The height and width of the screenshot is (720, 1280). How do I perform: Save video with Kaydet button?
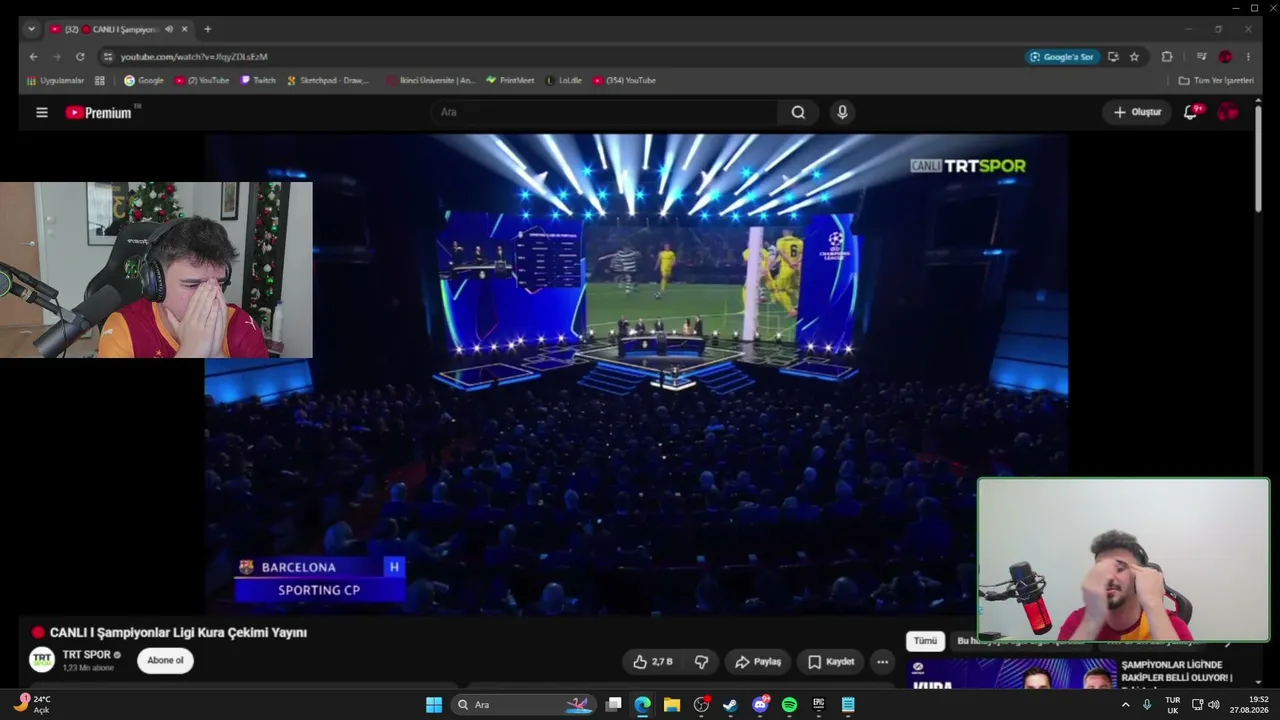point(831,662)
